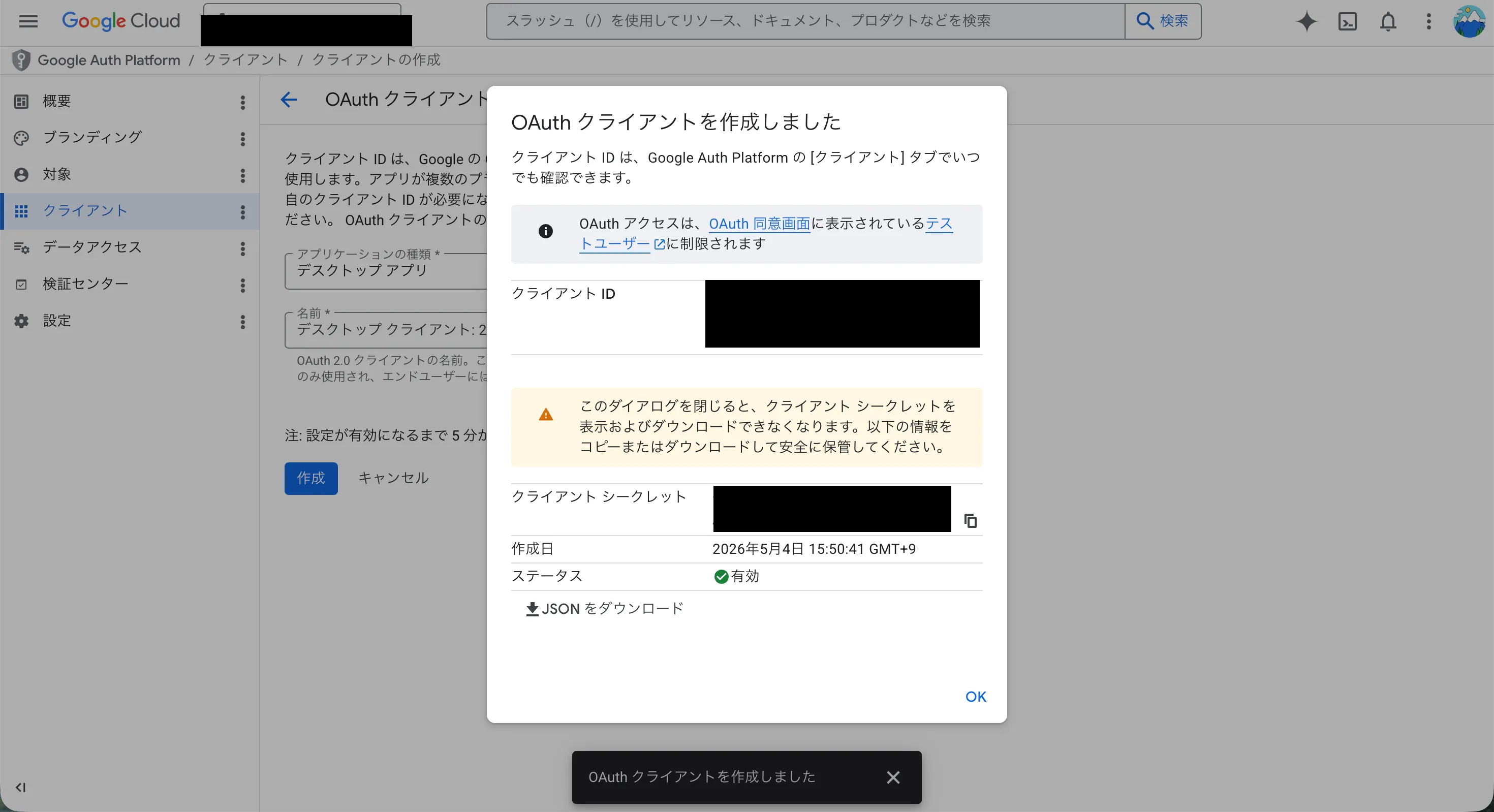The width and height of the screenshot is (1494, 812).
Task: Click the info icon in the dialog notice
Action: point(546,231)
